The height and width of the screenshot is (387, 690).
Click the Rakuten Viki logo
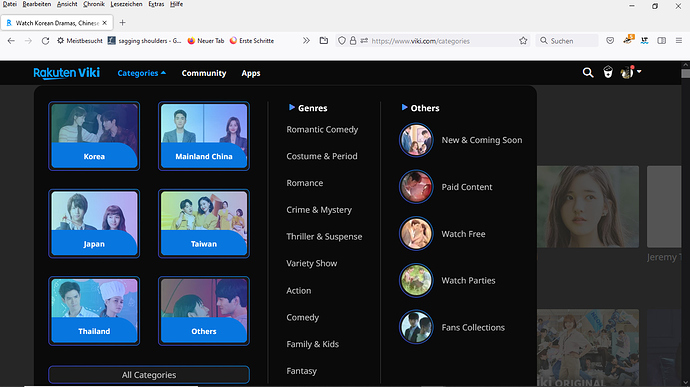pos(66,73)
